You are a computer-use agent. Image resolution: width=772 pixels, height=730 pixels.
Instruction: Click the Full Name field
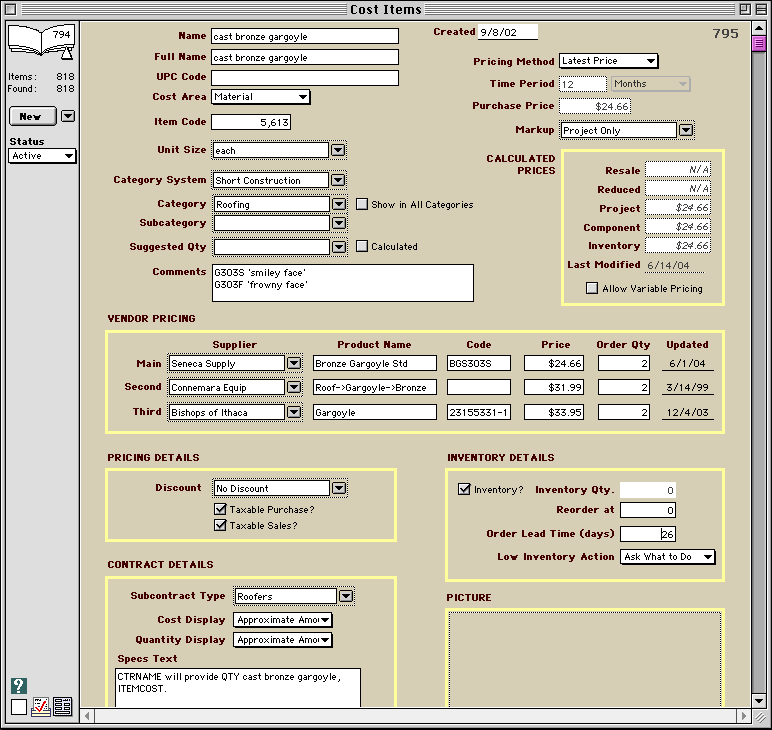(x=305, y=57)
